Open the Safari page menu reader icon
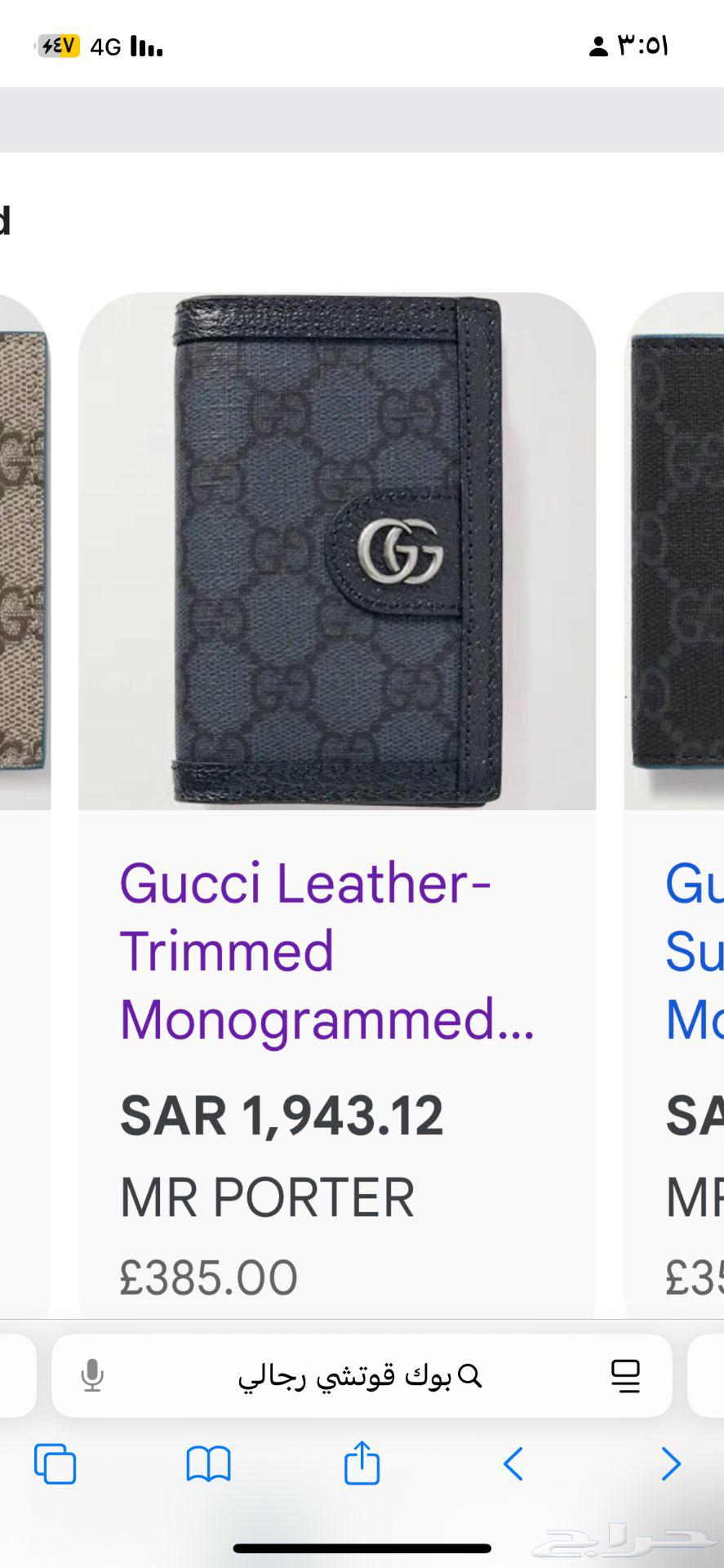The image size is (724, 1568). point(625,1376)
